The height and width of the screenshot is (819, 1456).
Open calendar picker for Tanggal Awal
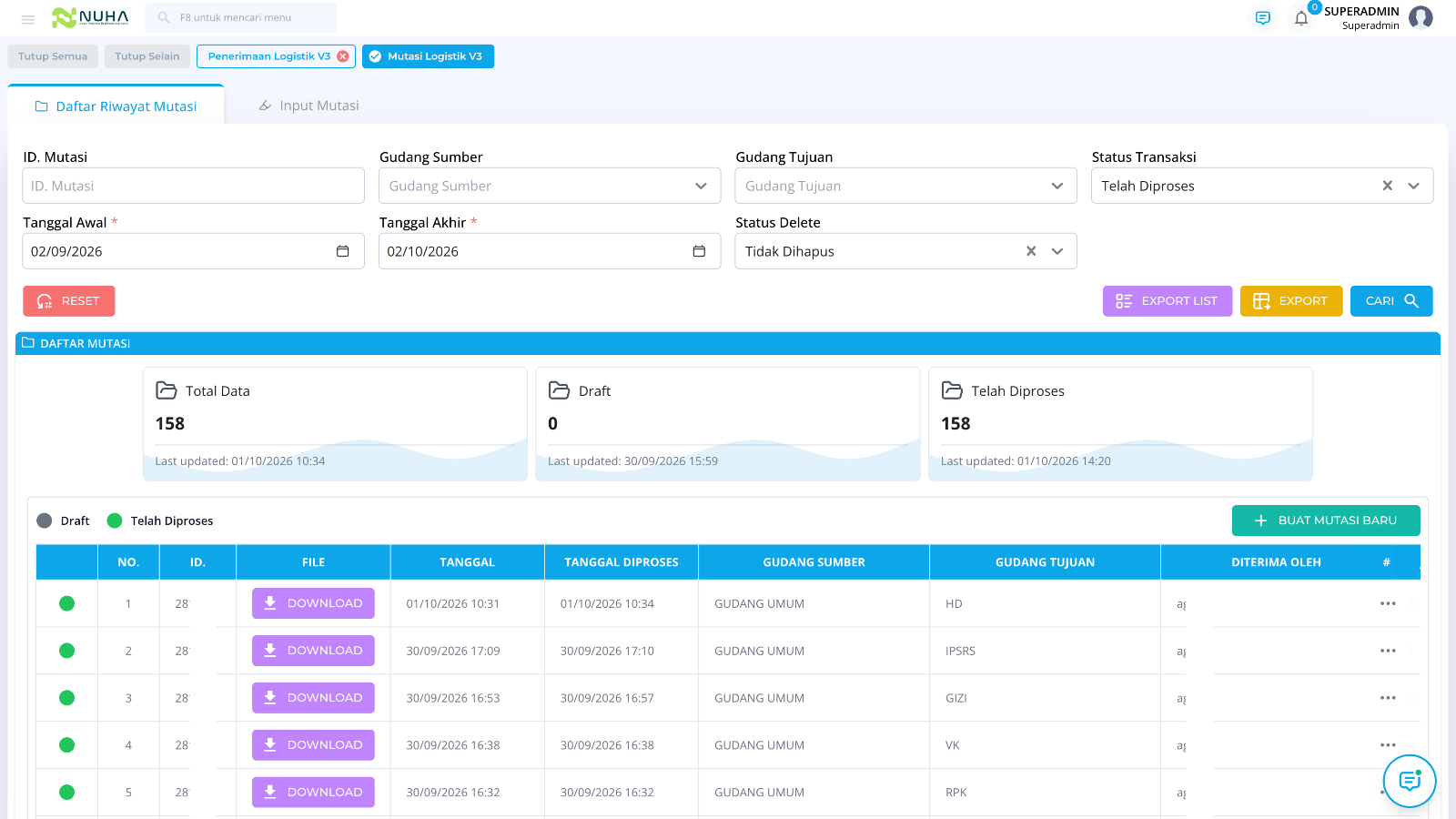coord(343,251)
